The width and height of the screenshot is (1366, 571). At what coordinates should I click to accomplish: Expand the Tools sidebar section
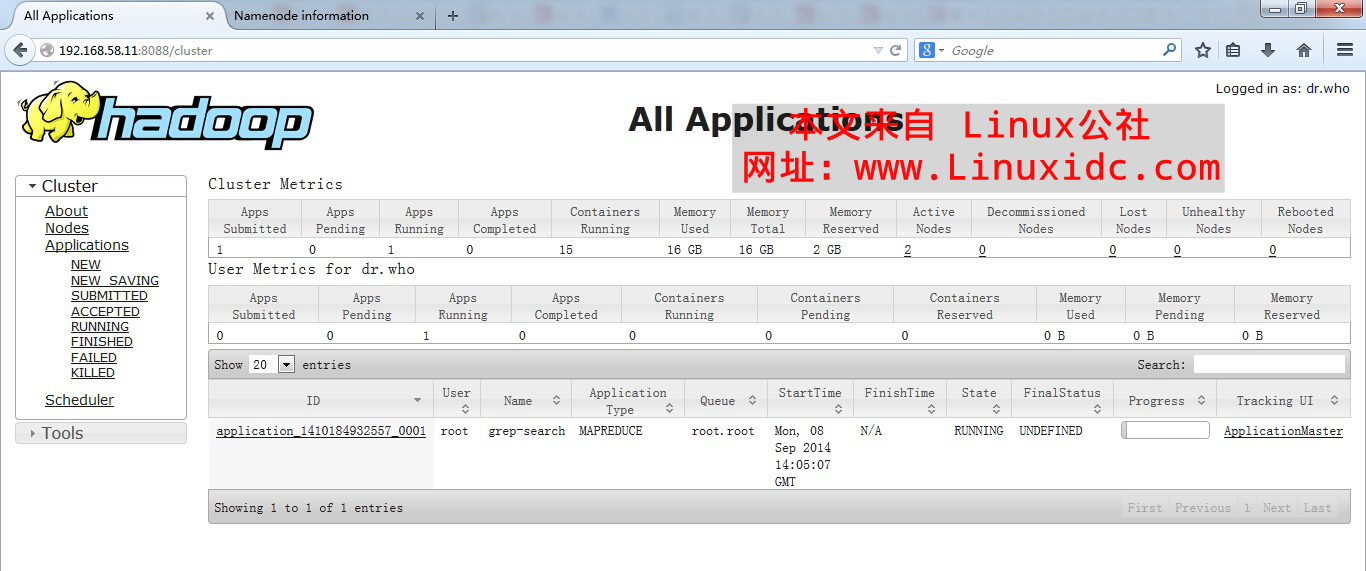[x=101, y=433]
